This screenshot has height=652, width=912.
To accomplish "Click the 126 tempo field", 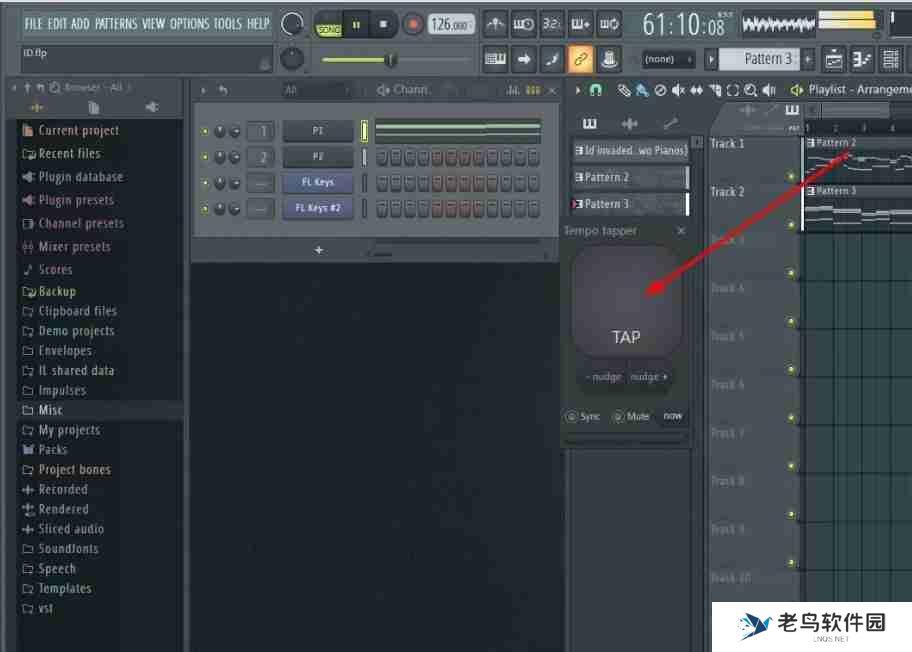I will pos(451,24).
